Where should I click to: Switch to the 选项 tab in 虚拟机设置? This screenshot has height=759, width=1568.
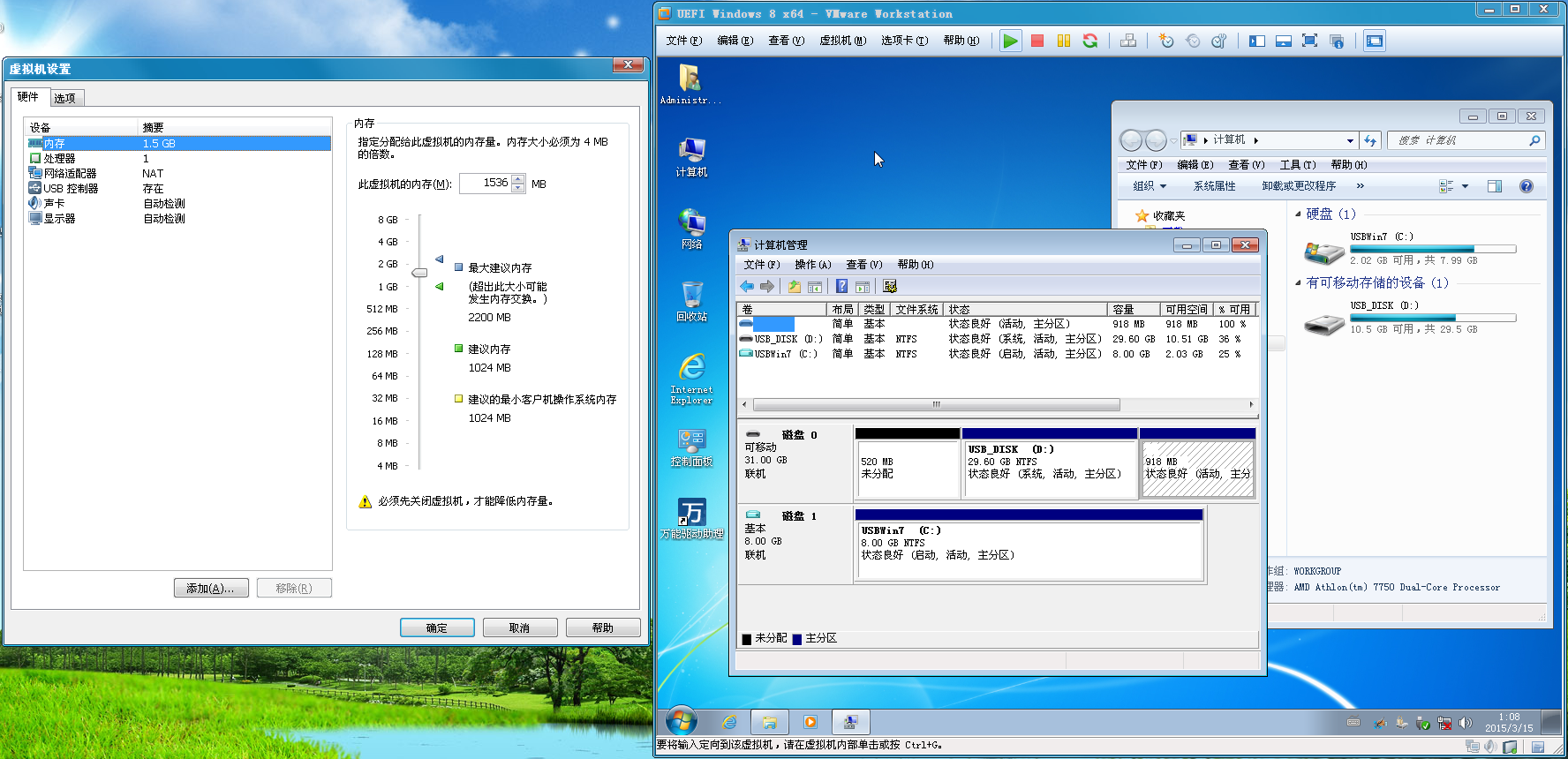point(65,98)
